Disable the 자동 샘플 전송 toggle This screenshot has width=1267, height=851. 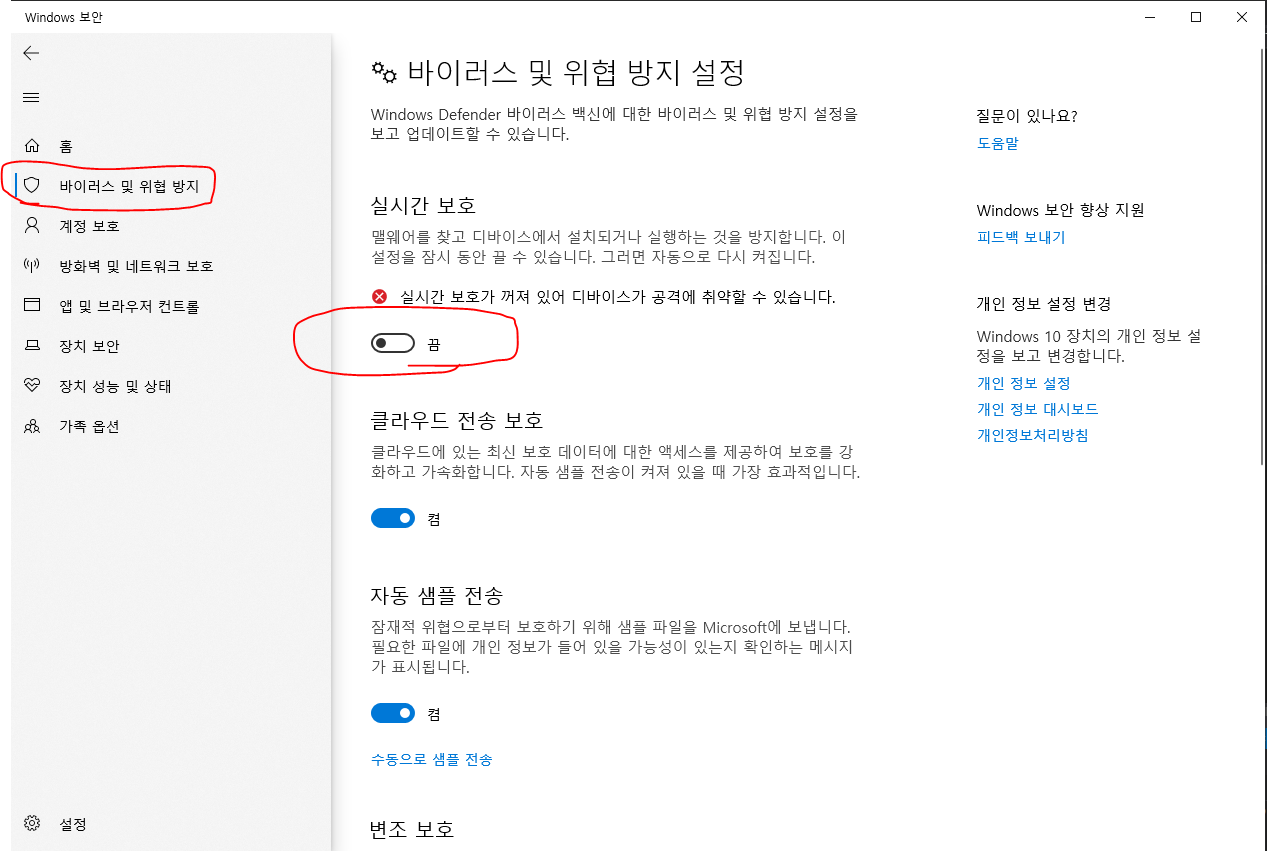tap(392, 713)
